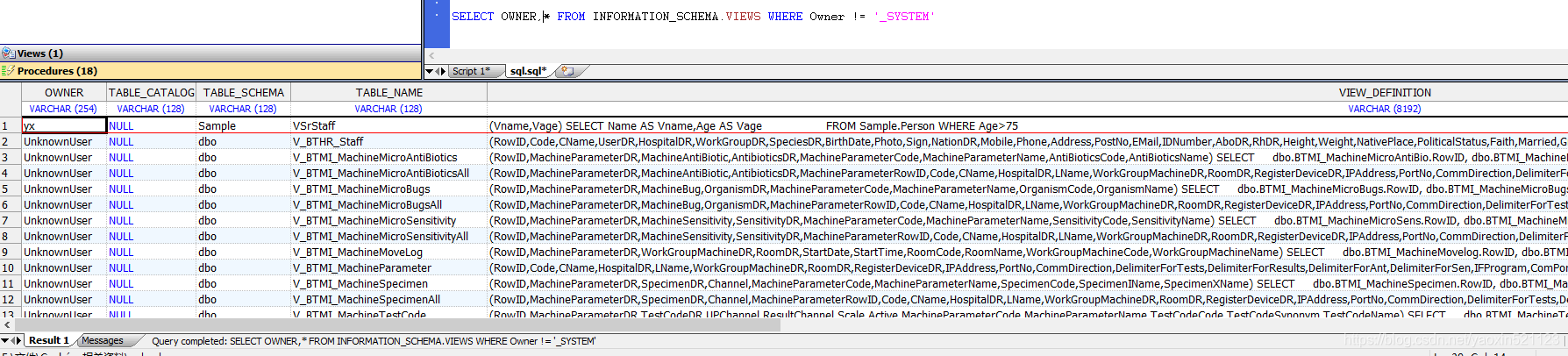This screenshot has height=356, width=1568.
Task: Open the Views (1) panel
Action: point(210,53)
